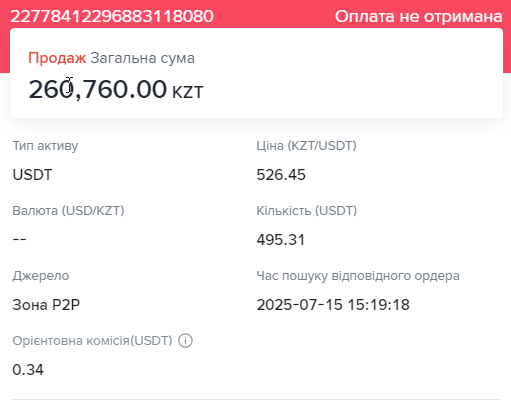Click the info icon beside Орієнтовна комісія
The width and height of the screenshot is (511, 405).
tap(185, 341)
